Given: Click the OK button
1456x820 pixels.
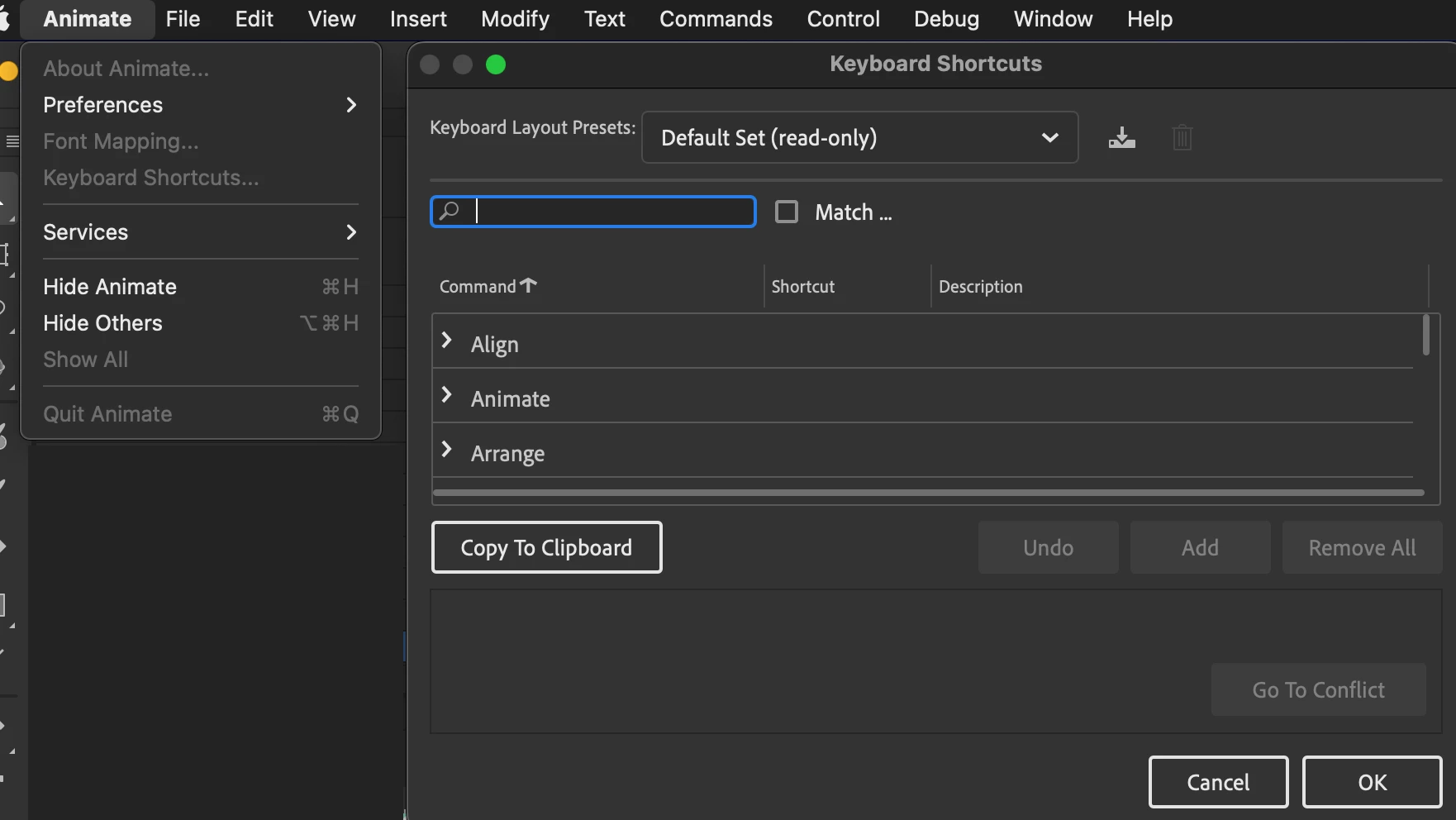Looking at the screenshot, I should point(1372,782).
